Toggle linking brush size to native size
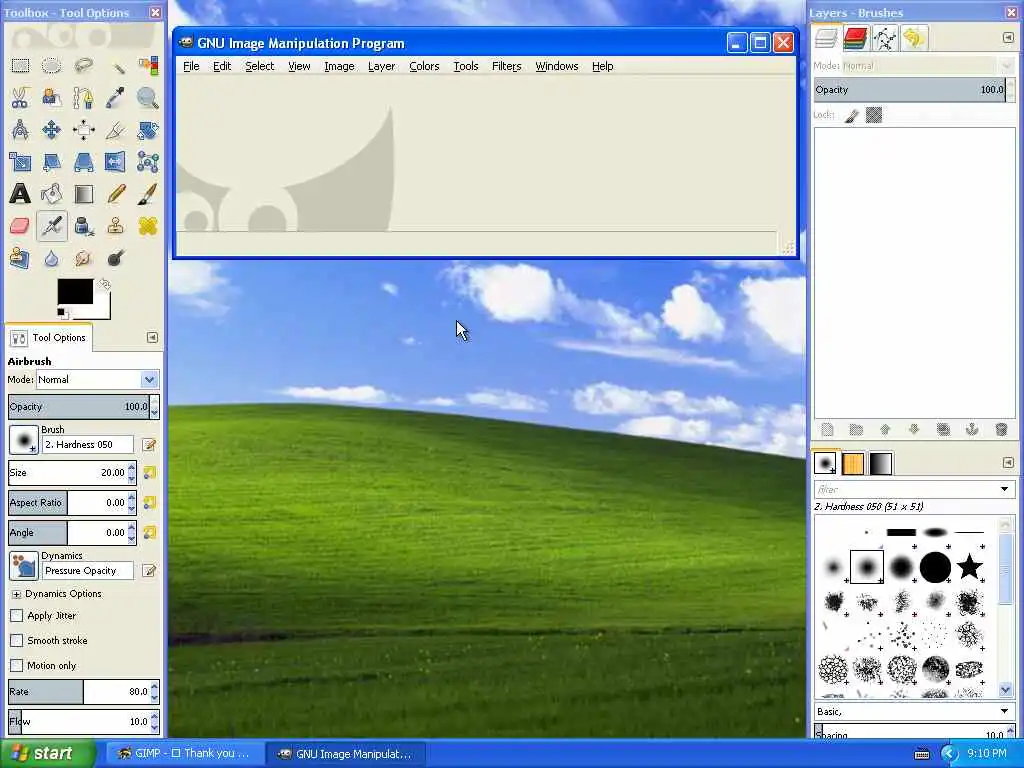This screenshot has height=768, width=1024. 150,472
